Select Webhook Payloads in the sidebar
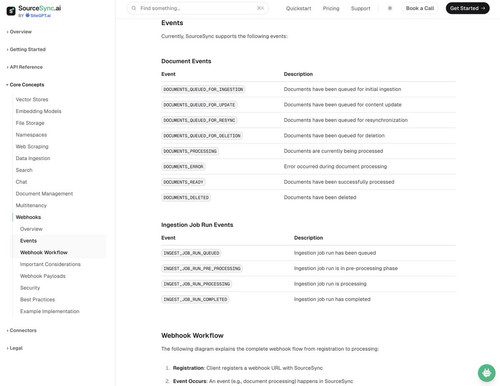Viewport: 500px width, 386px height. click(x=43, y=276)
